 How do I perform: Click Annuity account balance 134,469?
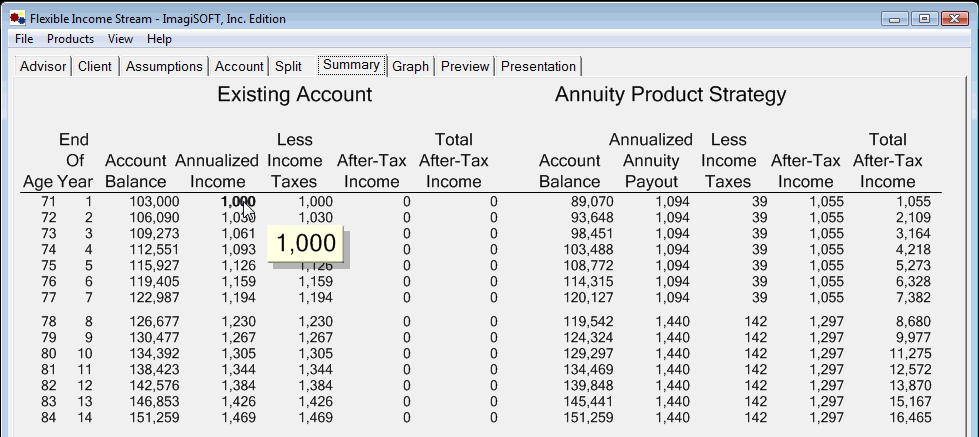pyautogui.click(x=589, y=370)
